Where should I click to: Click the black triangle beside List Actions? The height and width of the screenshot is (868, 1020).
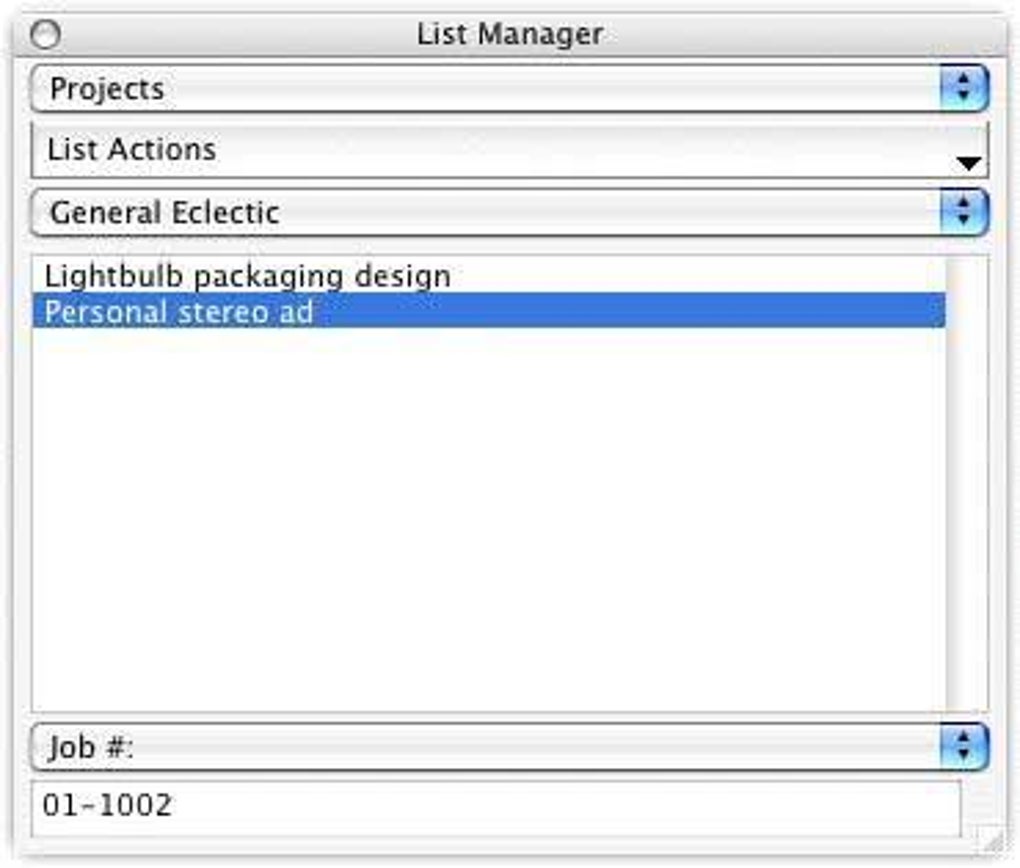click(x=968, y=164)
